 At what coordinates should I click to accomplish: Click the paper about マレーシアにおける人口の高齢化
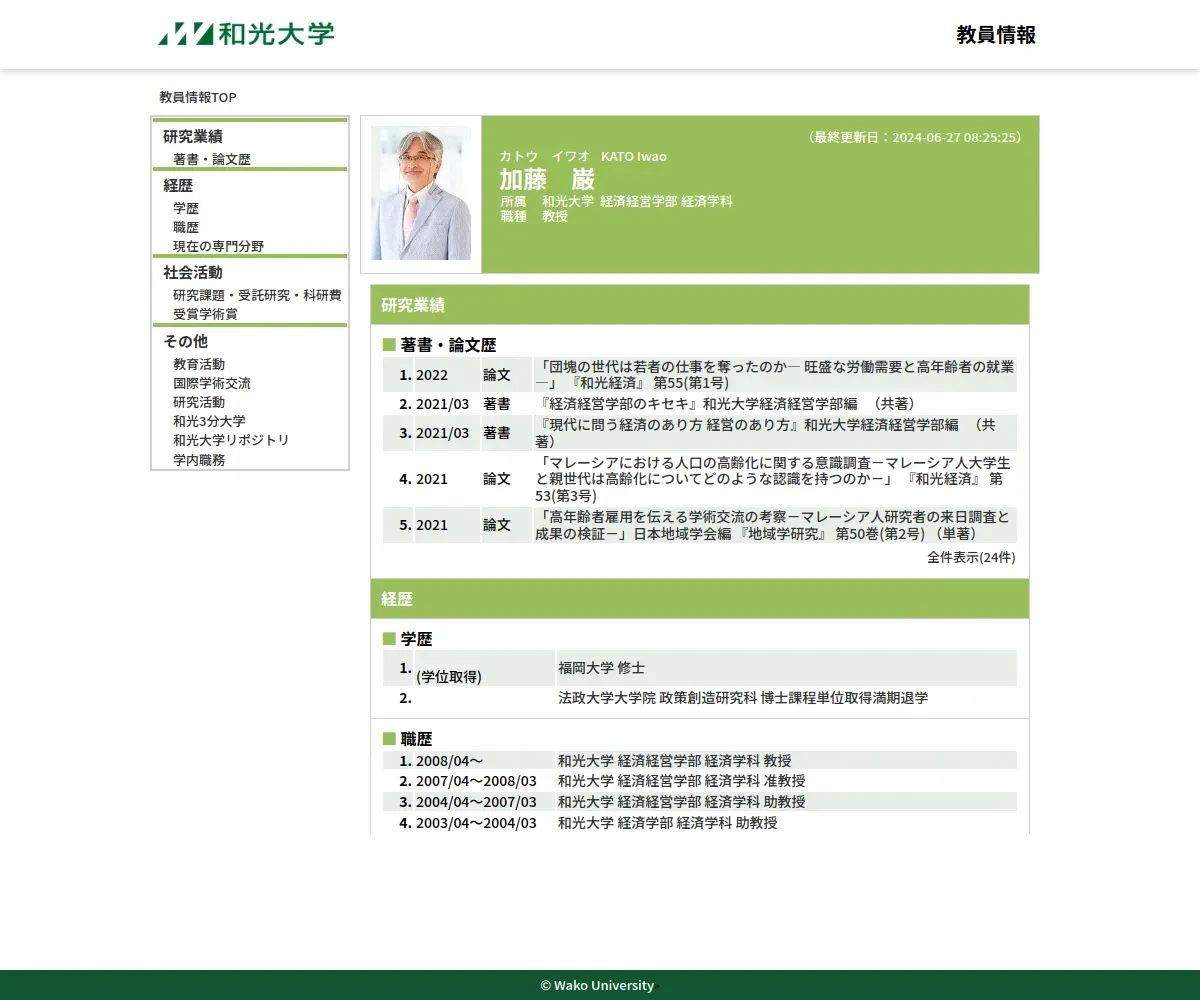pyautogui.click(x=773, y=479)
